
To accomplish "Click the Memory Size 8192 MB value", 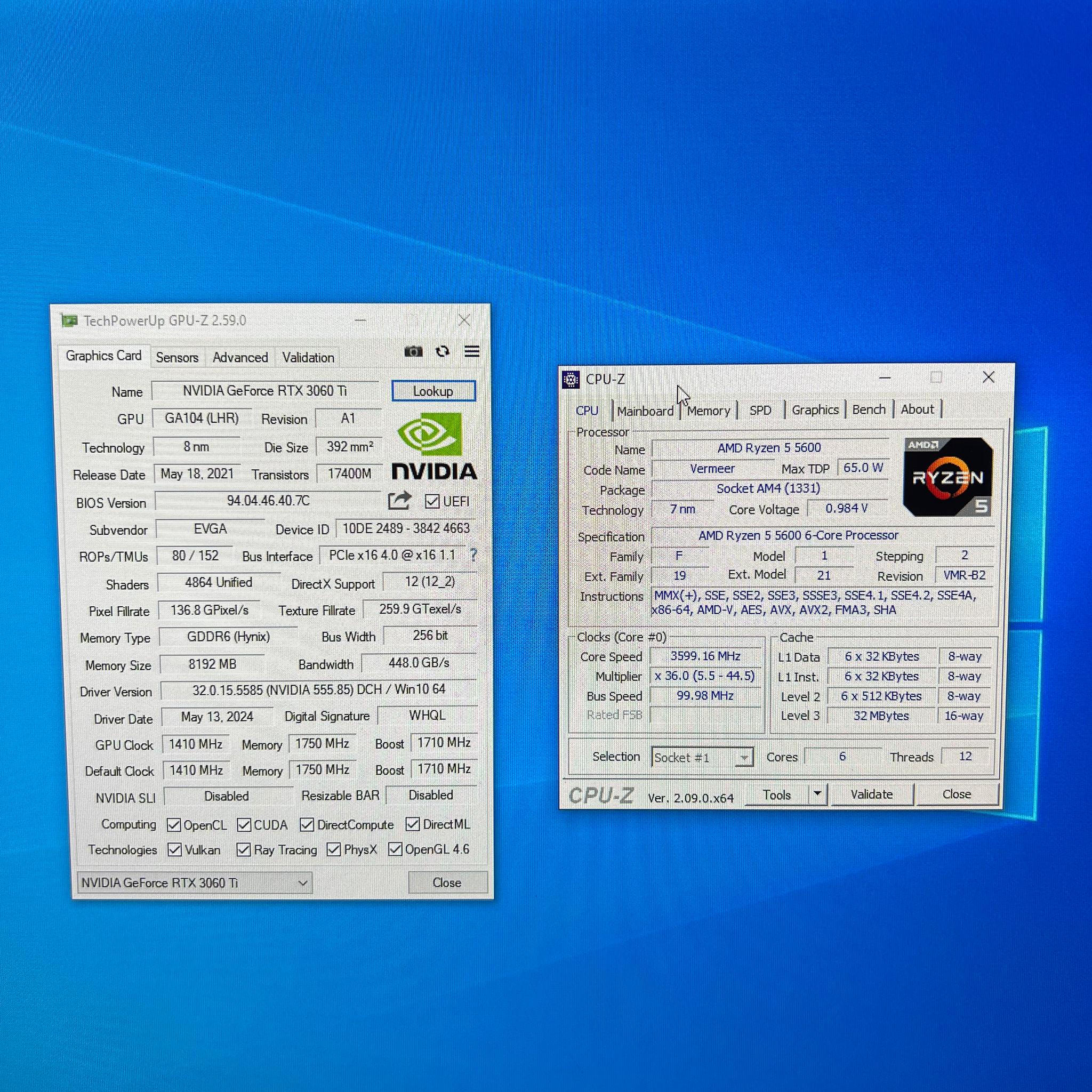I will (x=213, y=664).
